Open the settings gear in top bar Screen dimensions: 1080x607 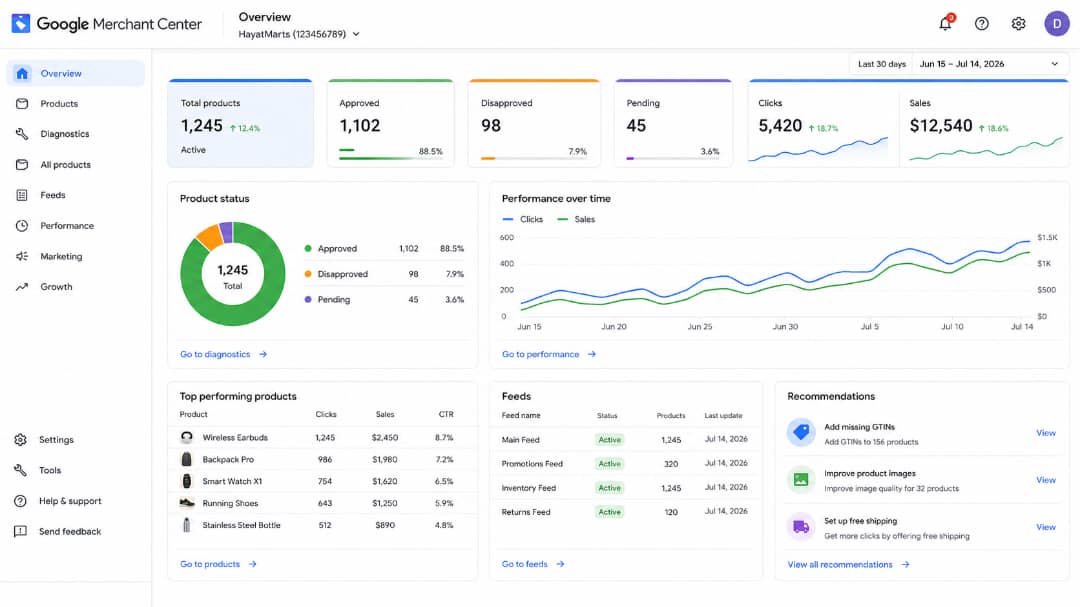[x=1018, y=23]
